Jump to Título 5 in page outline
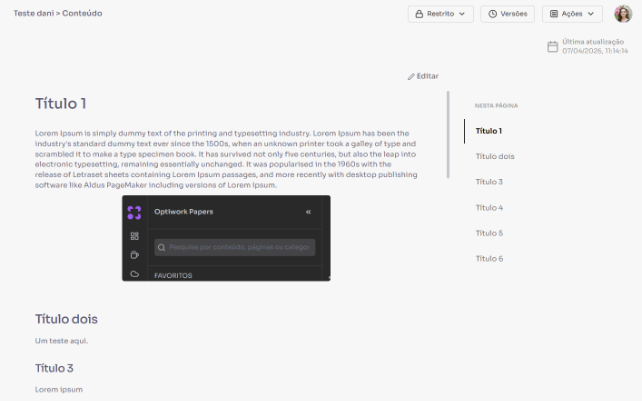This screenshot has height=401, width=642. point(489,233)
